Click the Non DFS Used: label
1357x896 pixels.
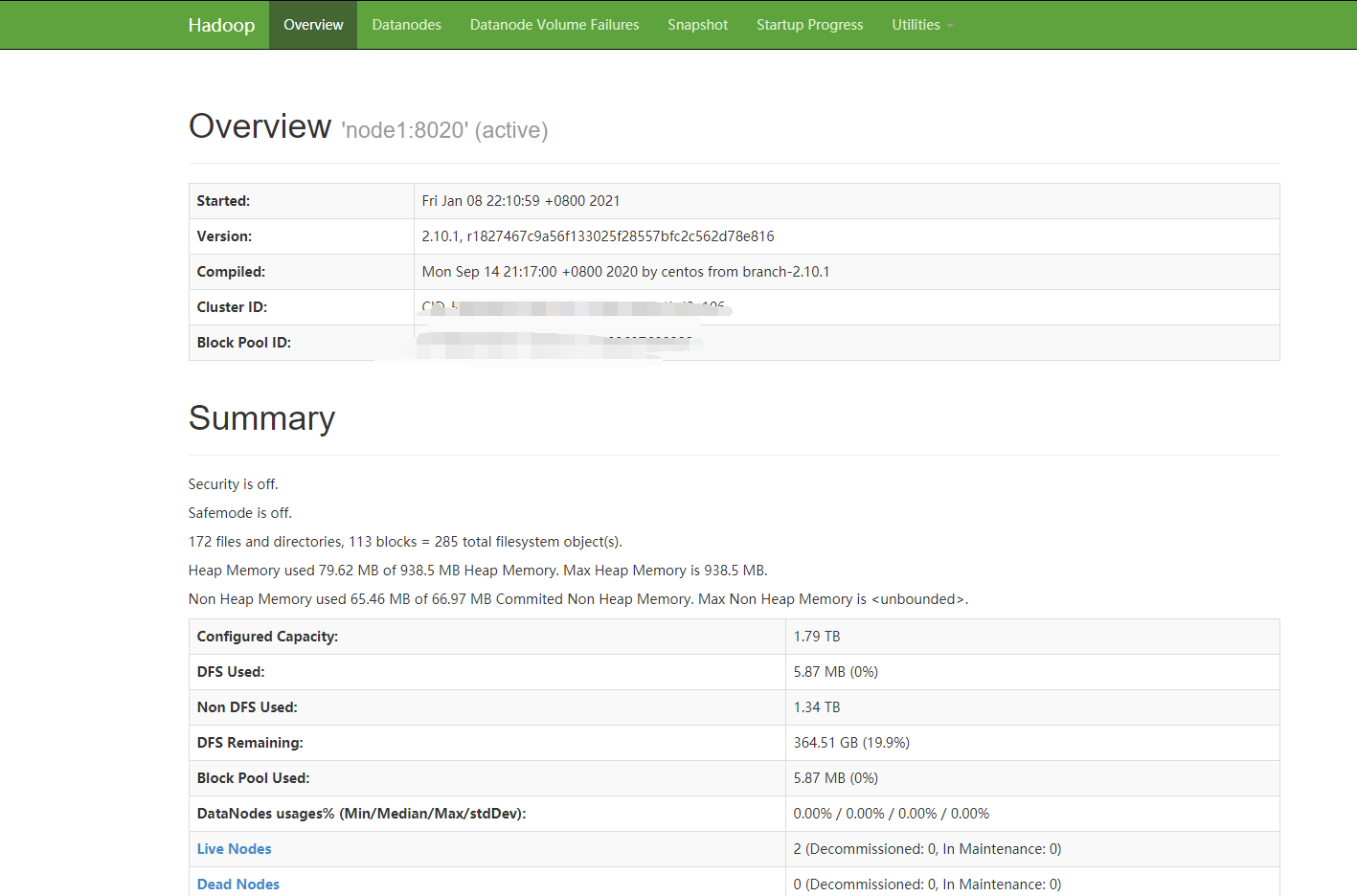[x=247, y=707]
